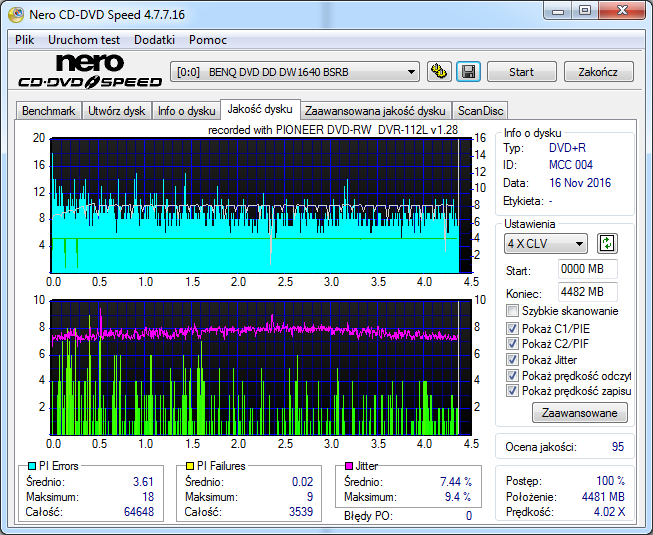The image size is (653, 535).
Task: Switch to the Info o dysku tab
Action: [186, 111]
